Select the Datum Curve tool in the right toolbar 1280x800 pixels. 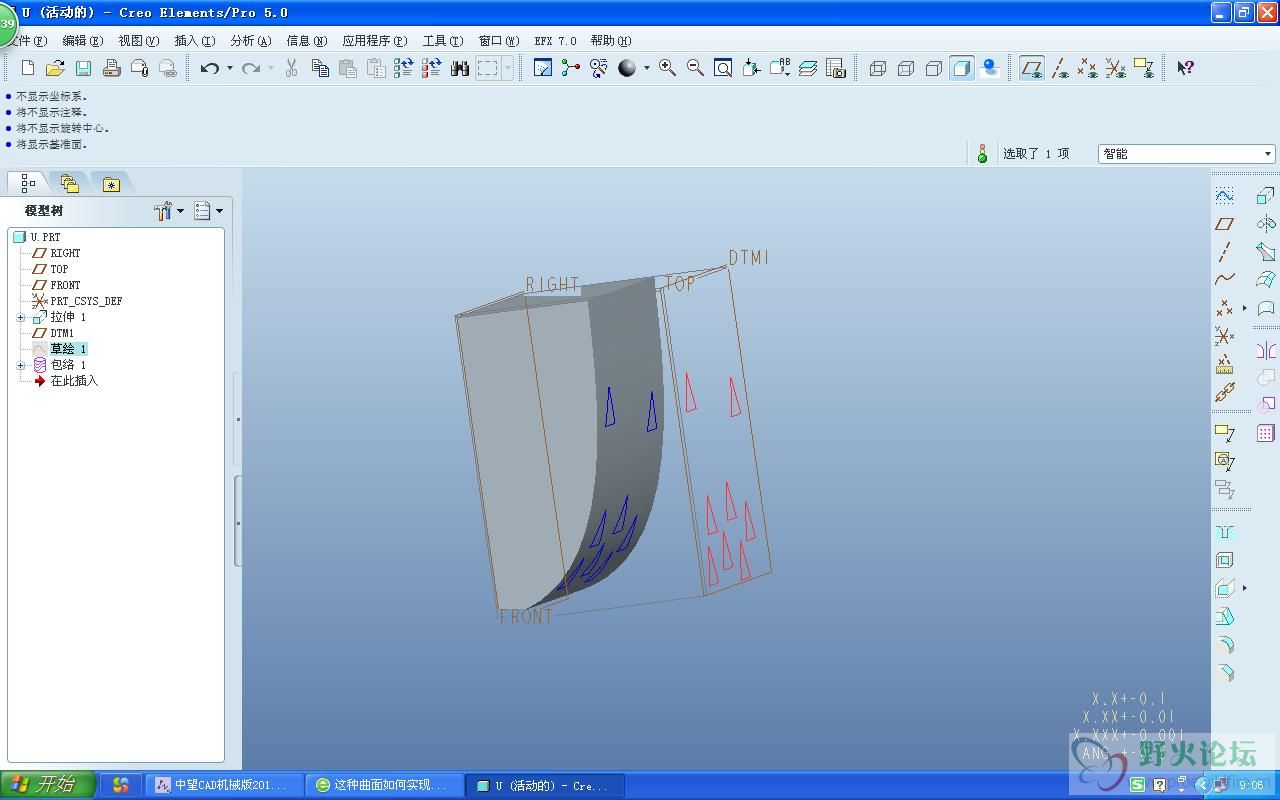[1224, 280]
